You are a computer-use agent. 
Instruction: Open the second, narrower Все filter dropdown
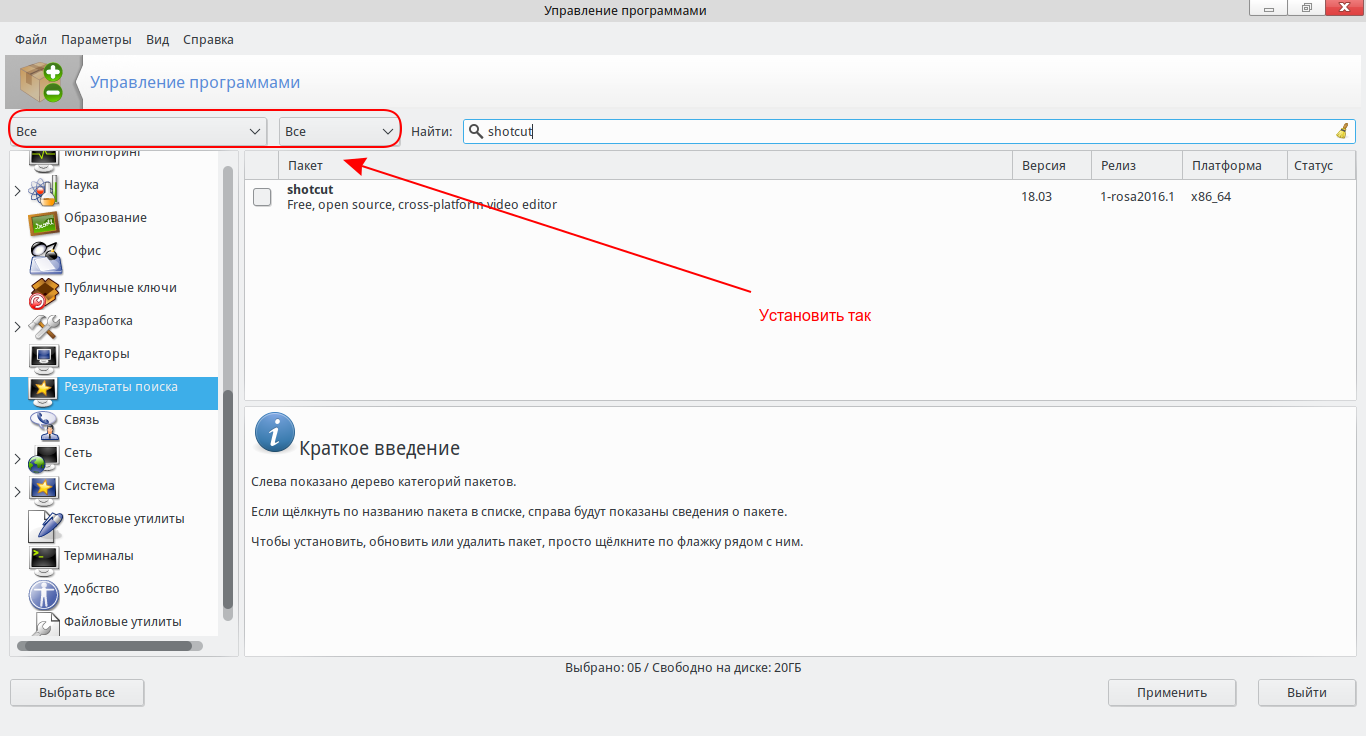click(x=339, y=131)
